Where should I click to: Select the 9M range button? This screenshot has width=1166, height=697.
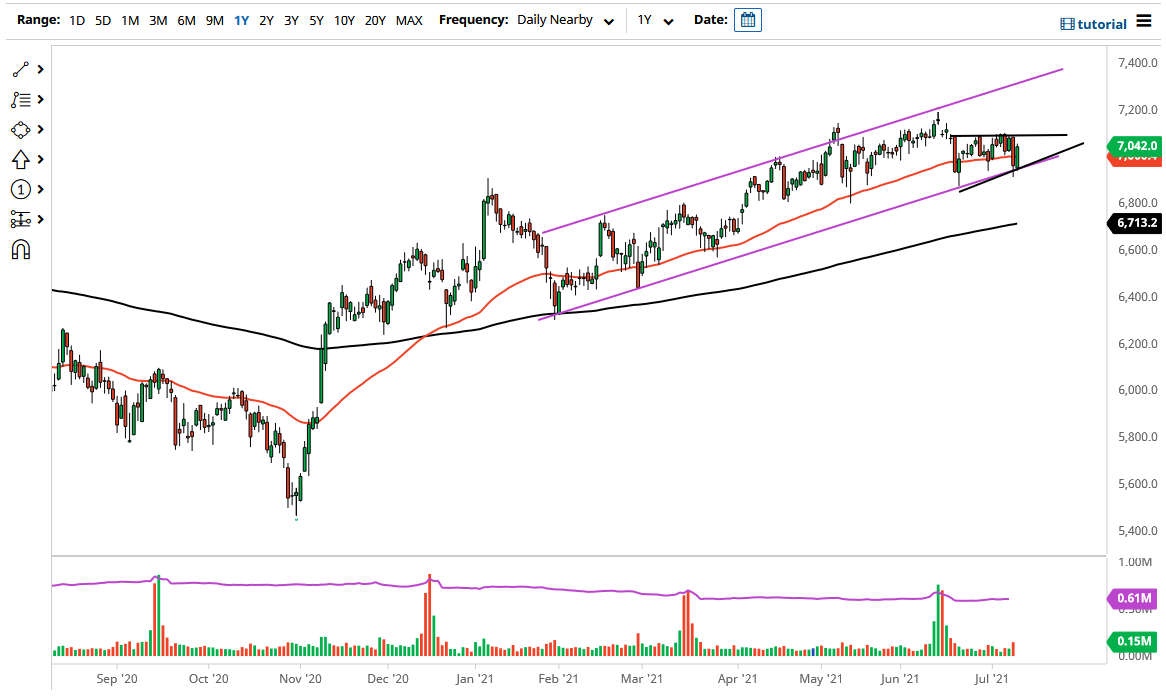(x=213, y=19)
